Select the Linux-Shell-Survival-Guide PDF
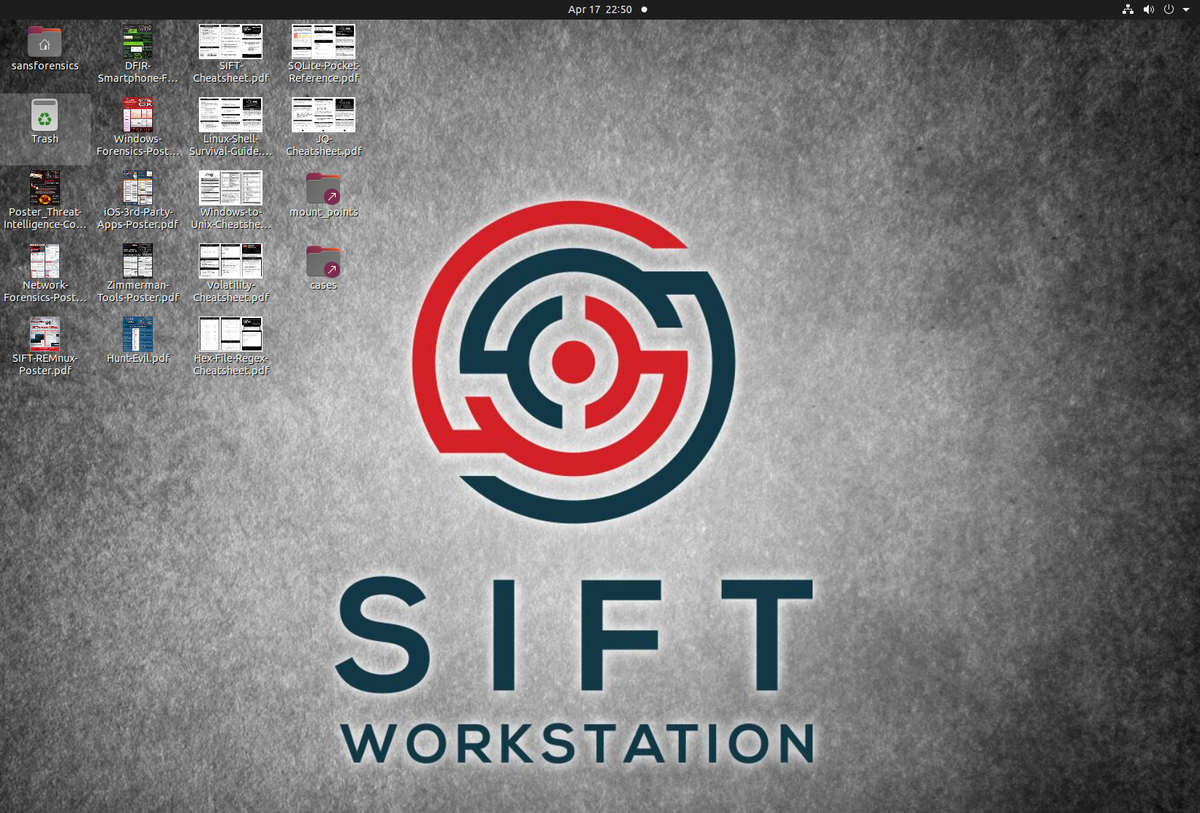The width and height of the screenshot is (1200, 813). coord(230,115)
